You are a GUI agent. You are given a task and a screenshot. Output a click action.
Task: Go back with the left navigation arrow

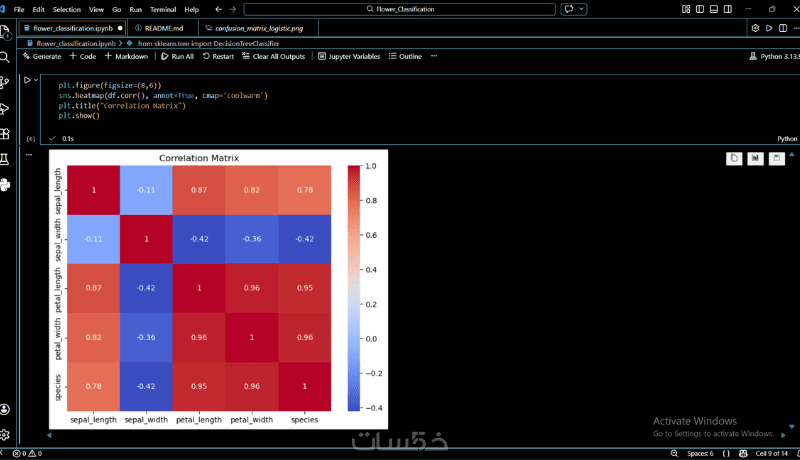click(x=219, y=9)
